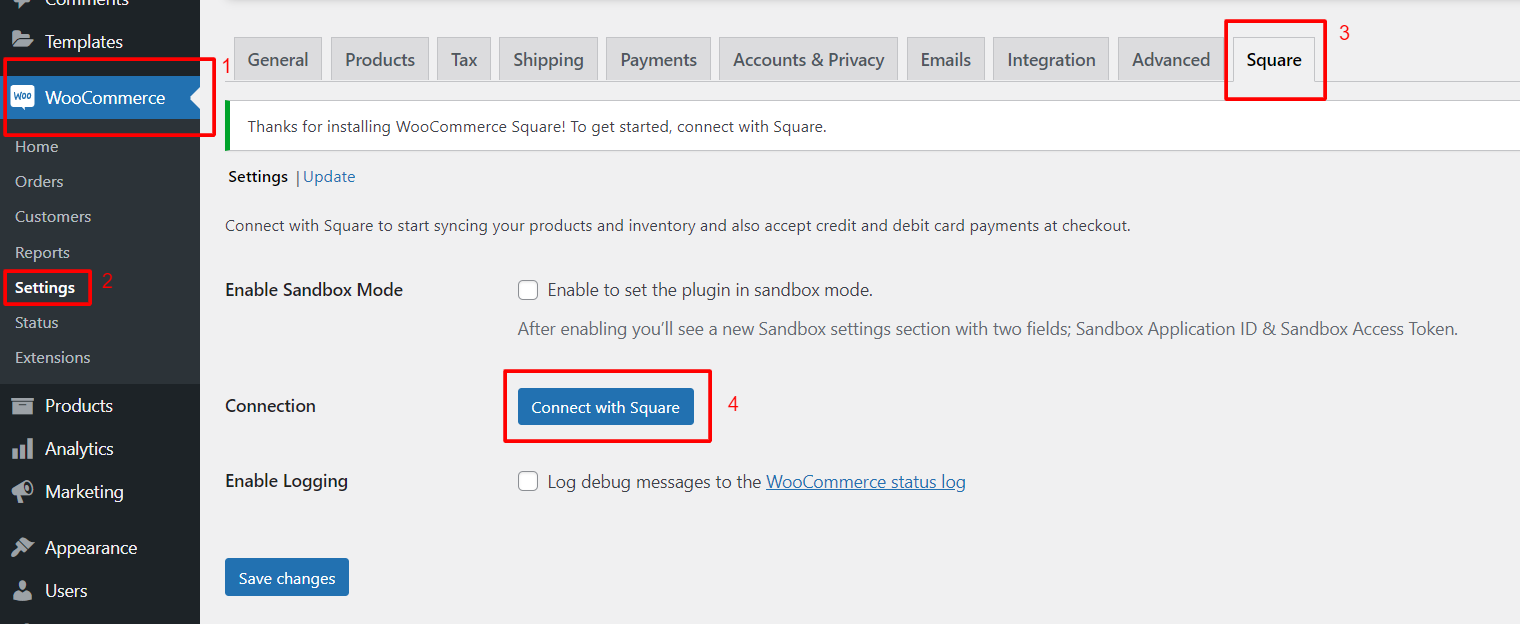
Task: Click the 'Enable Sandbox Mode' setting label
Action: coord(314,290)
